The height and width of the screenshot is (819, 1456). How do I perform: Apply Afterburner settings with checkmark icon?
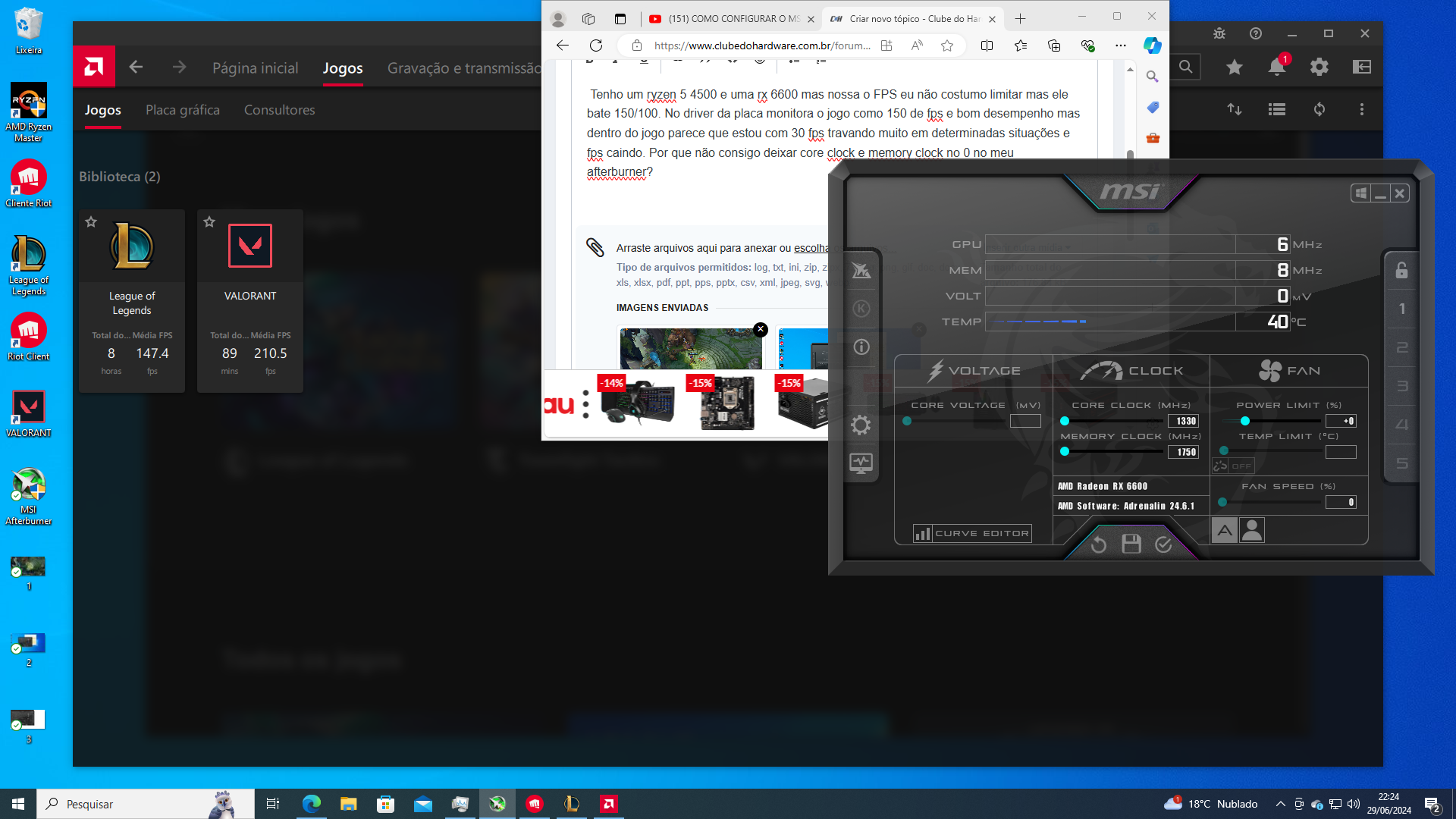tap(1163, 544)
